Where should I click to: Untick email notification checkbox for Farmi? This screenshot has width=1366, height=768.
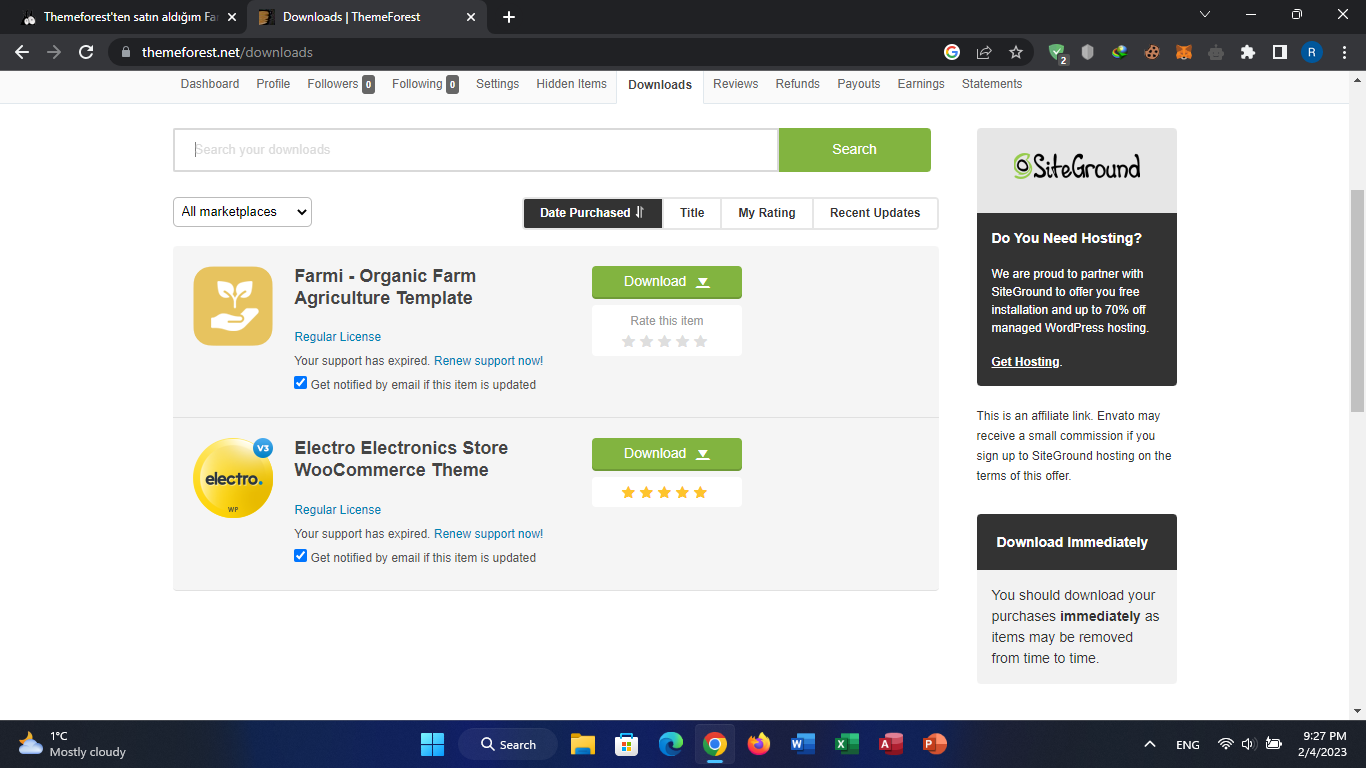[x=301, y=383]
